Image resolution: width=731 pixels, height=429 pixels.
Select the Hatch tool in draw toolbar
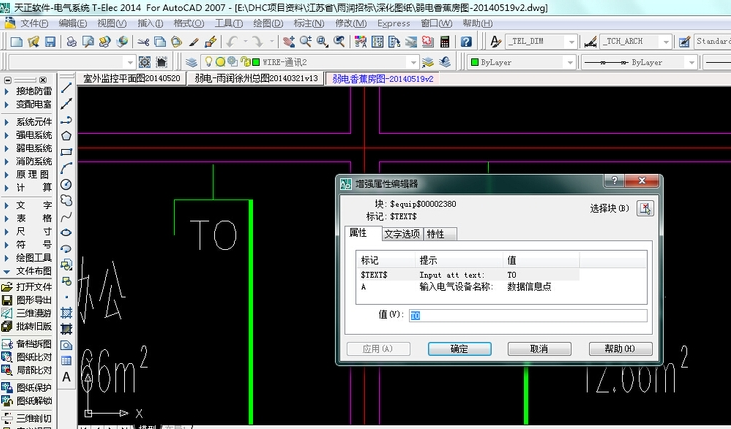tap(66, 313)
